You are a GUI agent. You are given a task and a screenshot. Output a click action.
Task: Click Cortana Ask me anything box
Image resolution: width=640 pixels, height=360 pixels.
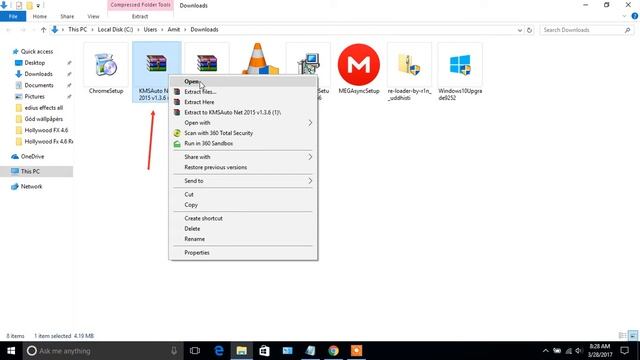coord(101,351)
